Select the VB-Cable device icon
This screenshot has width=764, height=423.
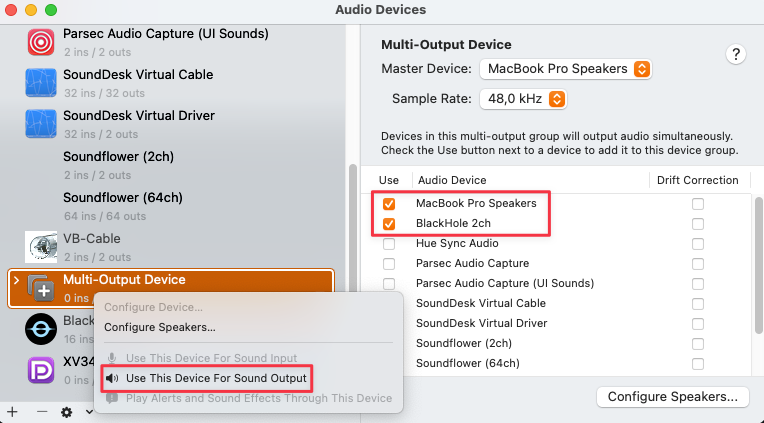41,247
